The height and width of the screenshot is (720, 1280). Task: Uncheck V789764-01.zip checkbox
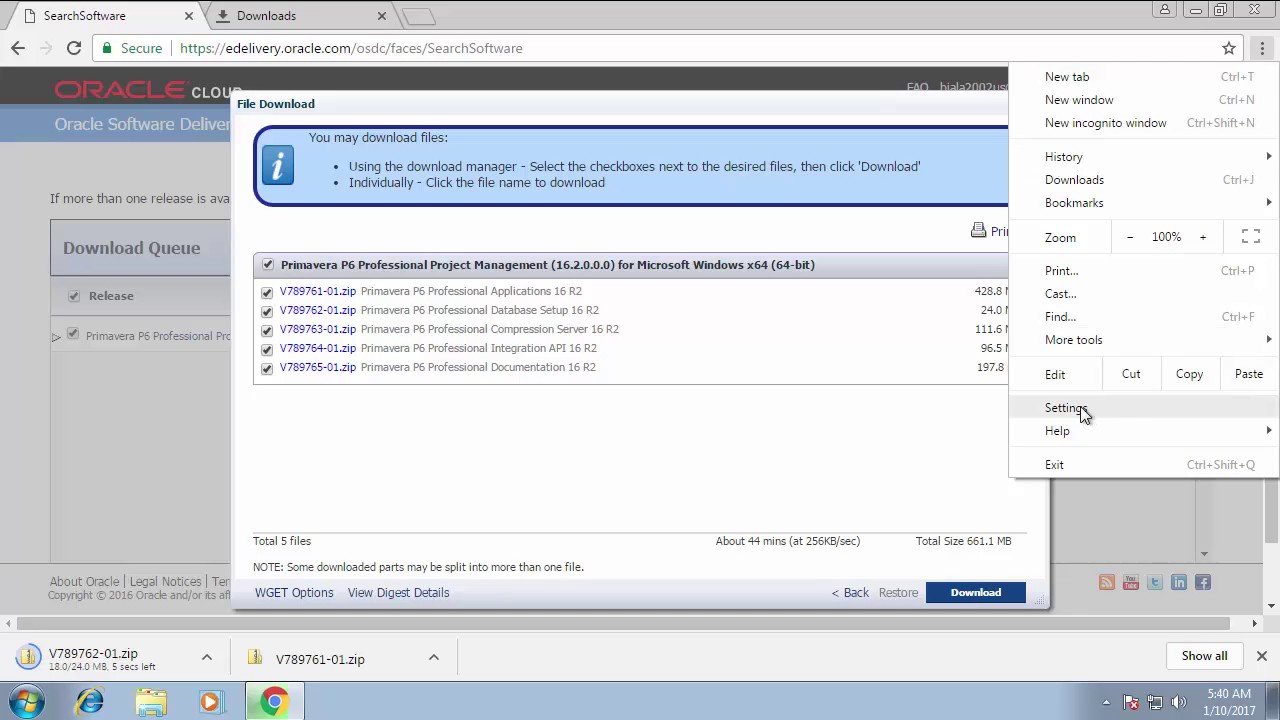(x=267, y=349)
